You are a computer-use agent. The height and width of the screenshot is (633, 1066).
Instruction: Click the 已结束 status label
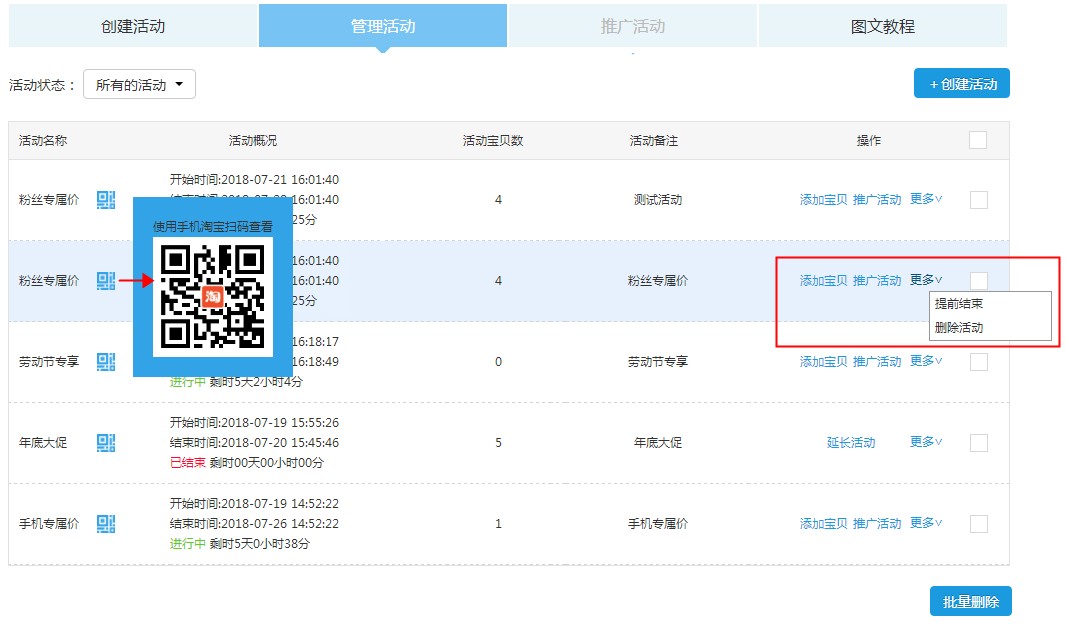point(188,462)
